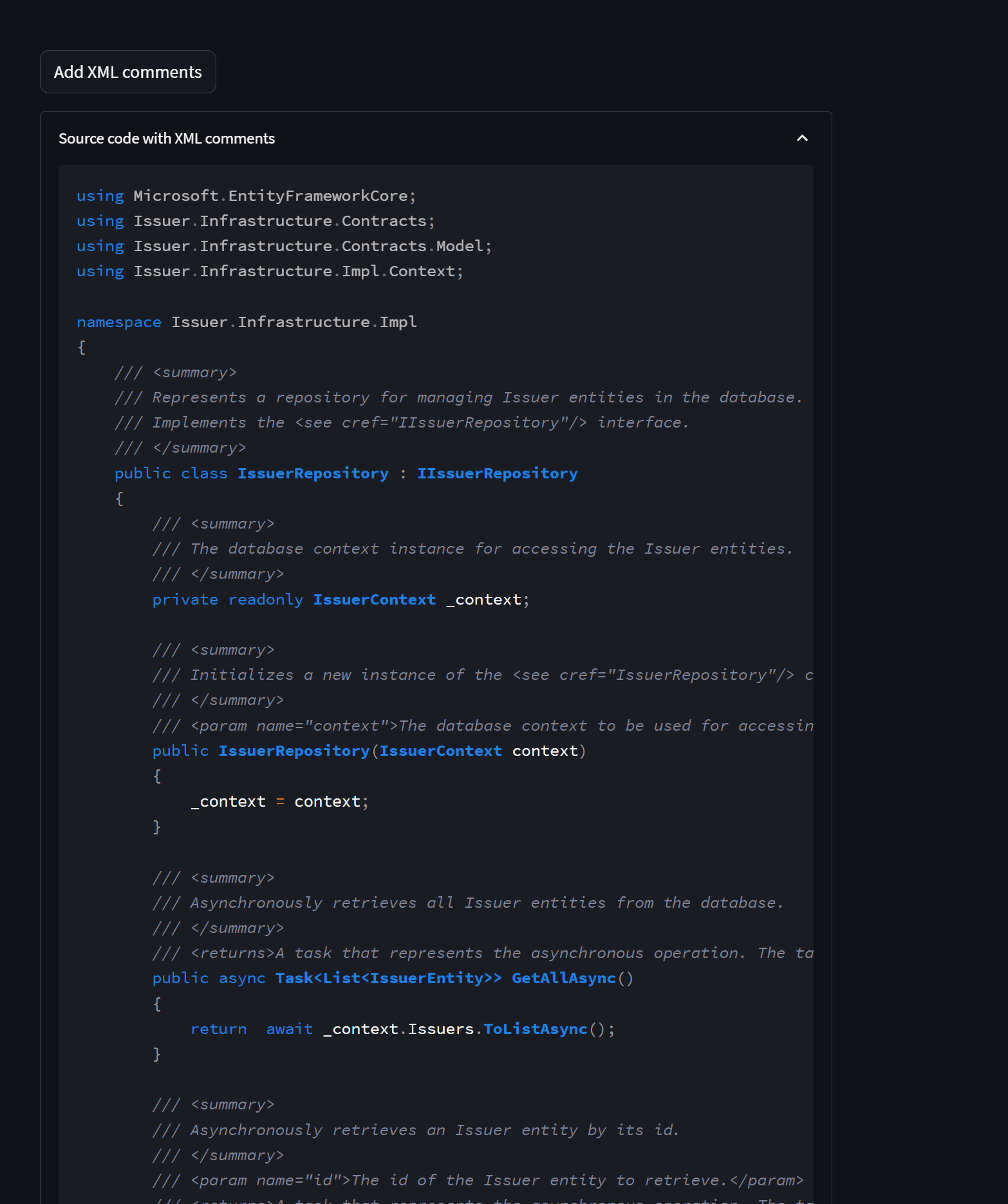The width and height of the screenshot is (1008, 1204).
Task: Click 'Initializes a new instance' comment line
Action: point(483,675)
